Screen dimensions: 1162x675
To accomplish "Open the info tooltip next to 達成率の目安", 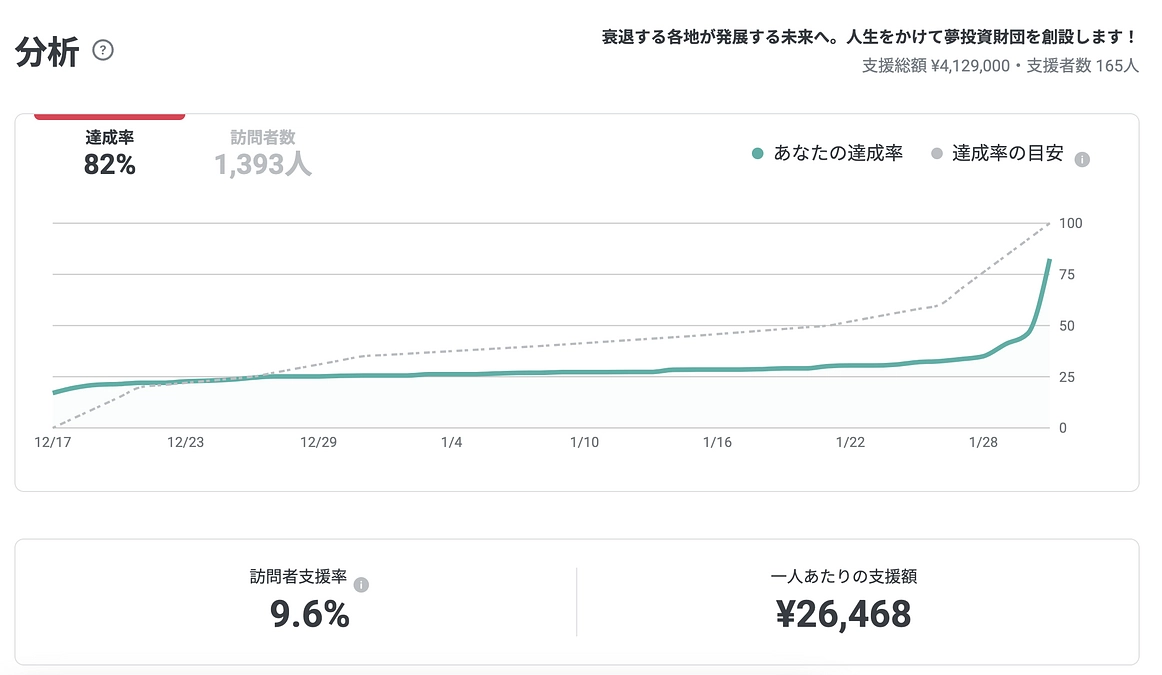I will point(1081,157).
